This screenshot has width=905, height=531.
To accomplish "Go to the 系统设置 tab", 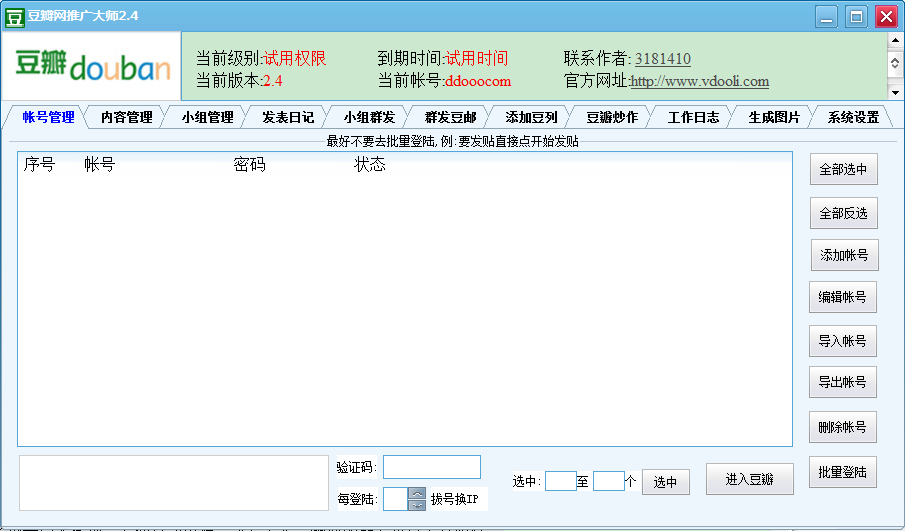I will 853,117.
